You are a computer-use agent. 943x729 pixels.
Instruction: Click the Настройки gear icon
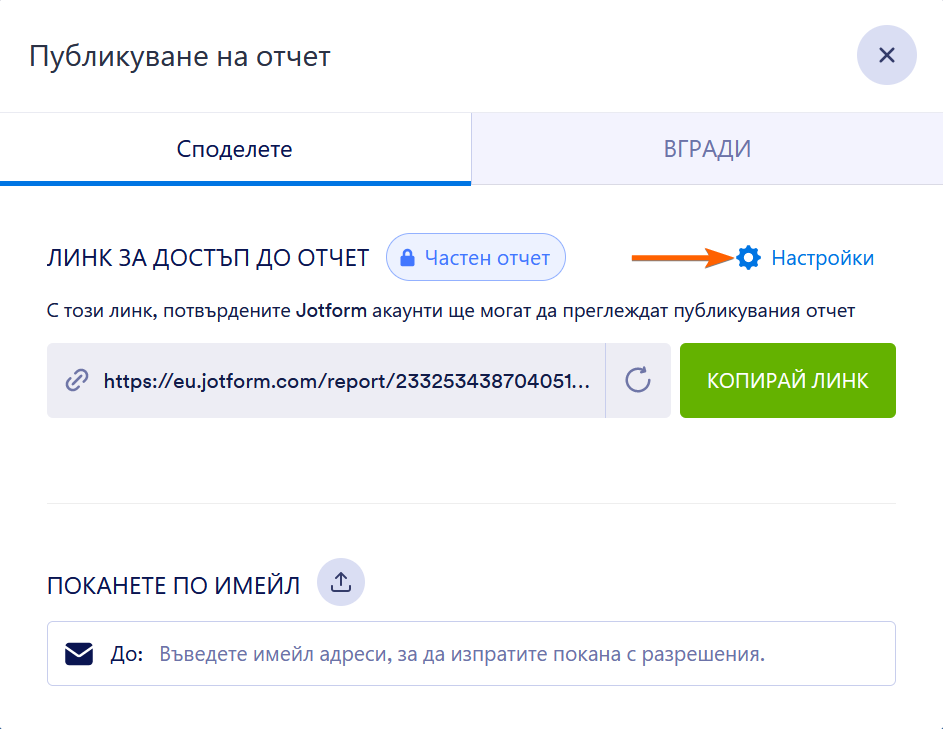[748, 258]
